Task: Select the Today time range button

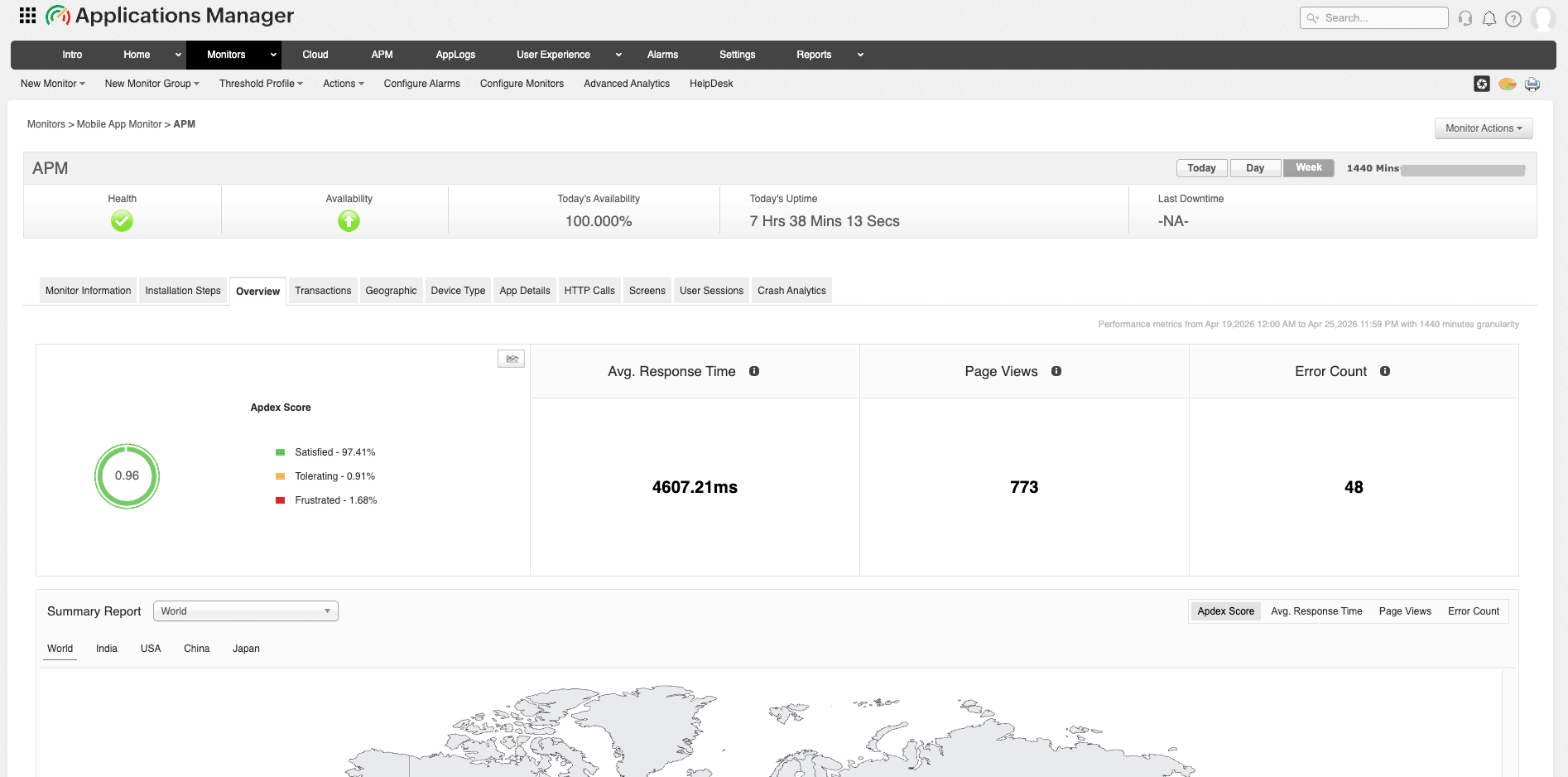Action: 1201,168
